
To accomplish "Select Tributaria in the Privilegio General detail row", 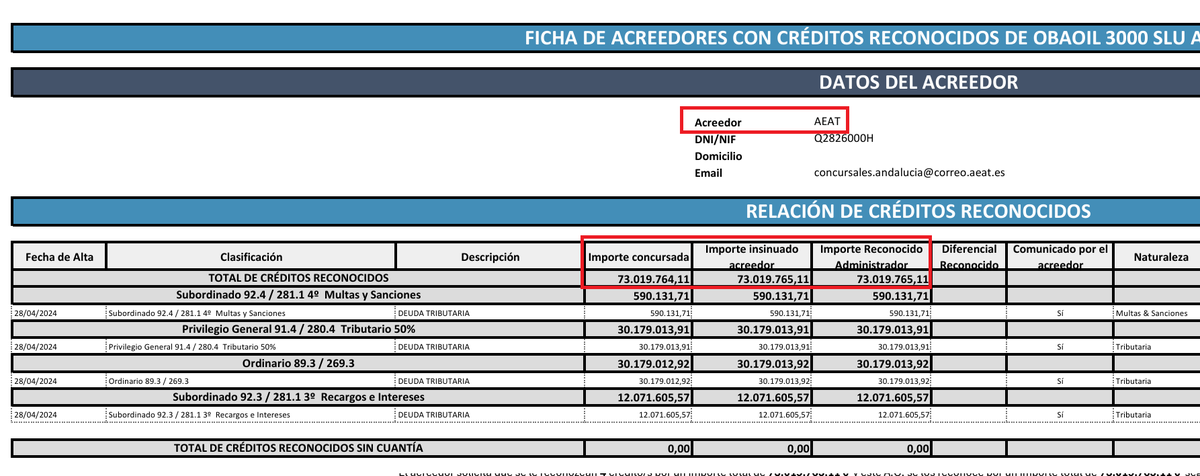I will tap(1134, 346).
